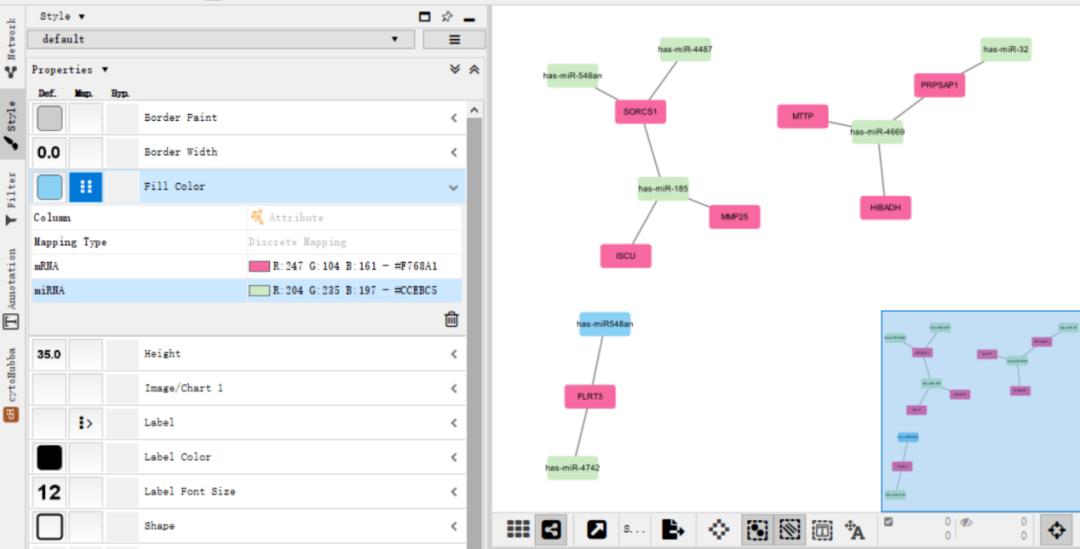Select the MTTP node
The image size is (1080, 549).
802,116
